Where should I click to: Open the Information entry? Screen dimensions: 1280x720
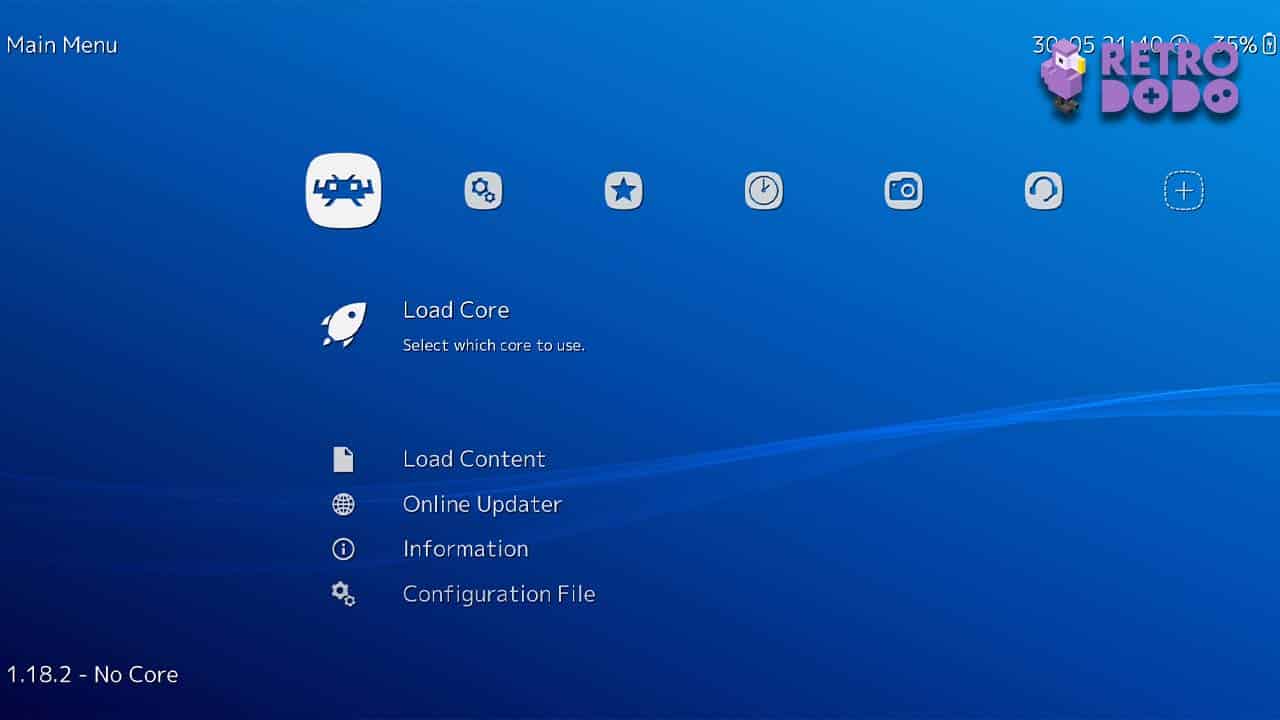pyautogui.click(x=465, y=548)
